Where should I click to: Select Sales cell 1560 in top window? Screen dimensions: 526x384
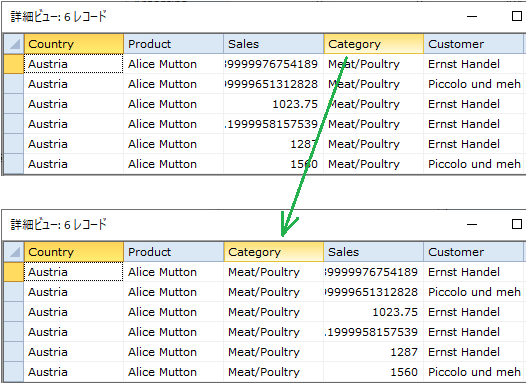tap(274, 164)
